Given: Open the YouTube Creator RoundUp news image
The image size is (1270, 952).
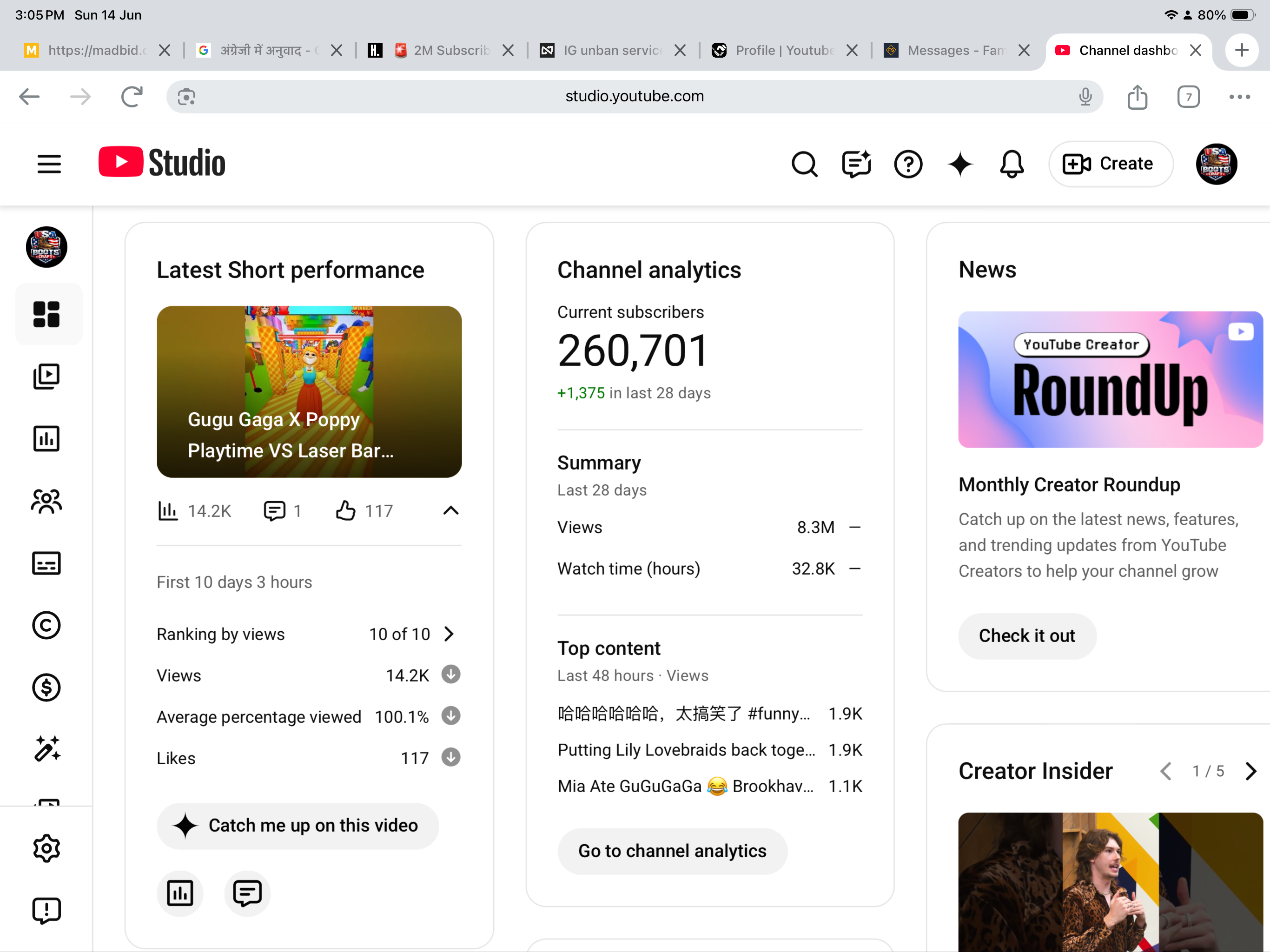Looking at the screenshot, I should [1111, 379].
